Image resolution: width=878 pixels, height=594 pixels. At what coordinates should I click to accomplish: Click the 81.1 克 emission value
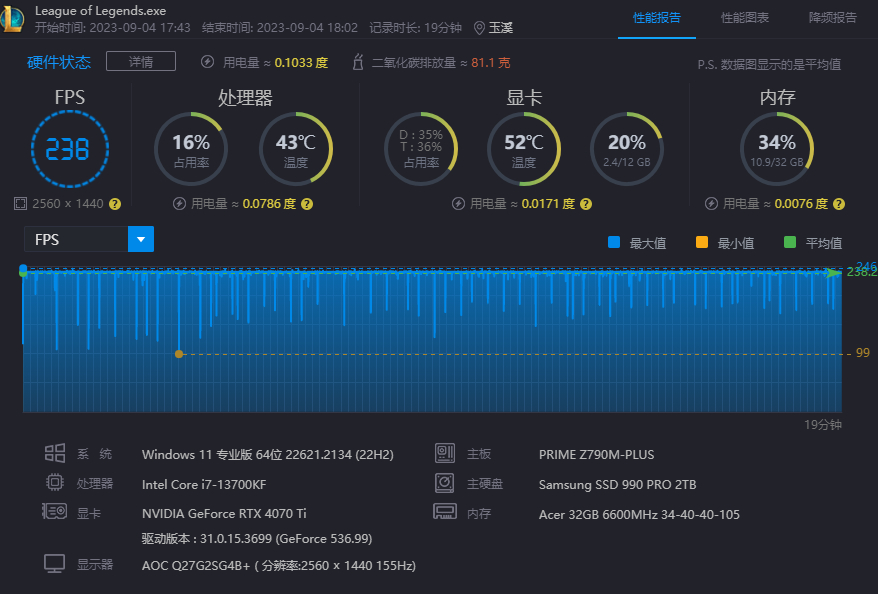tap(491, 63)
